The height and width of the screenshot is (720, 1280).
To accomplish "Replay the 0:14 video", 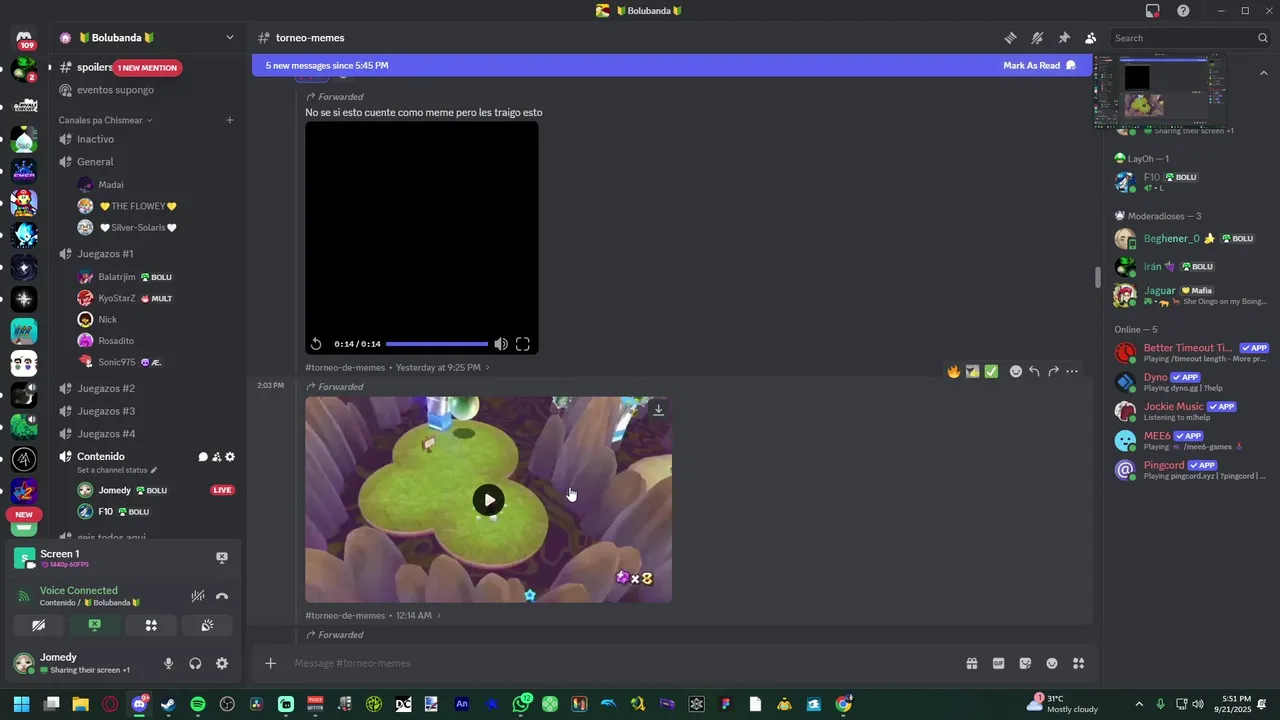I will (x=316, y=344).
